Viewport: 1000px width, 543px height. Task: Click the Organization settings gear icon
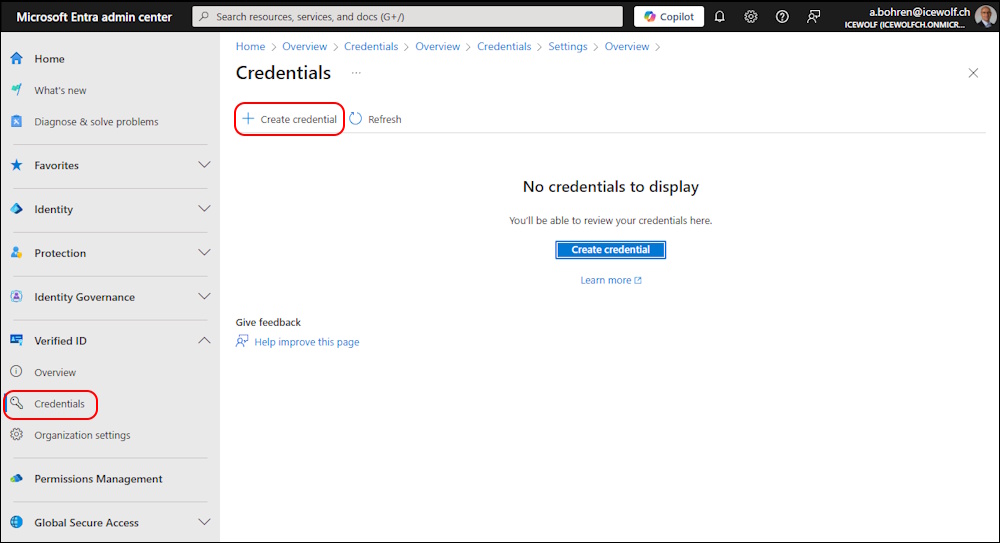(17, 435)
